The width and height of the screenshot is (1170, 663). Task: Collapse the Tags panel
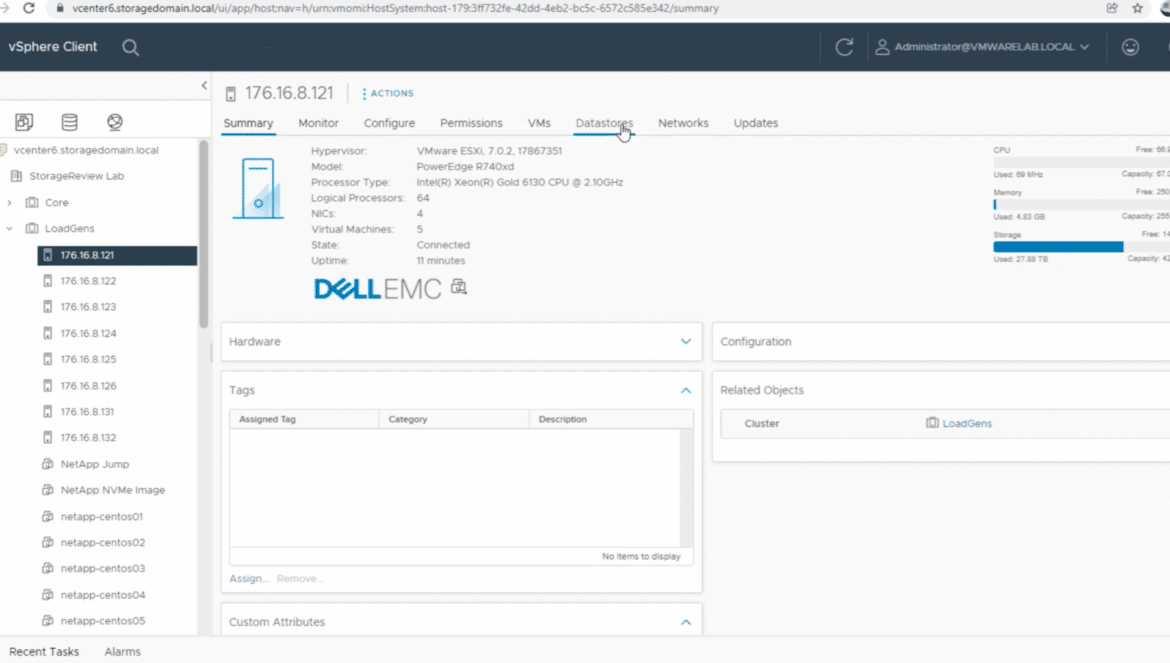point(686,390)
